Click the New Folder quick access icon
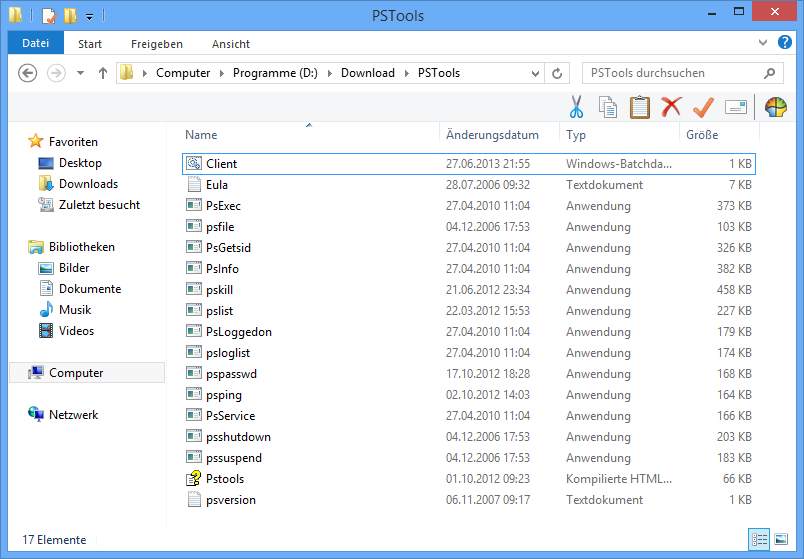This screenshot has height=559, width=804. click(x=70, y=15)
